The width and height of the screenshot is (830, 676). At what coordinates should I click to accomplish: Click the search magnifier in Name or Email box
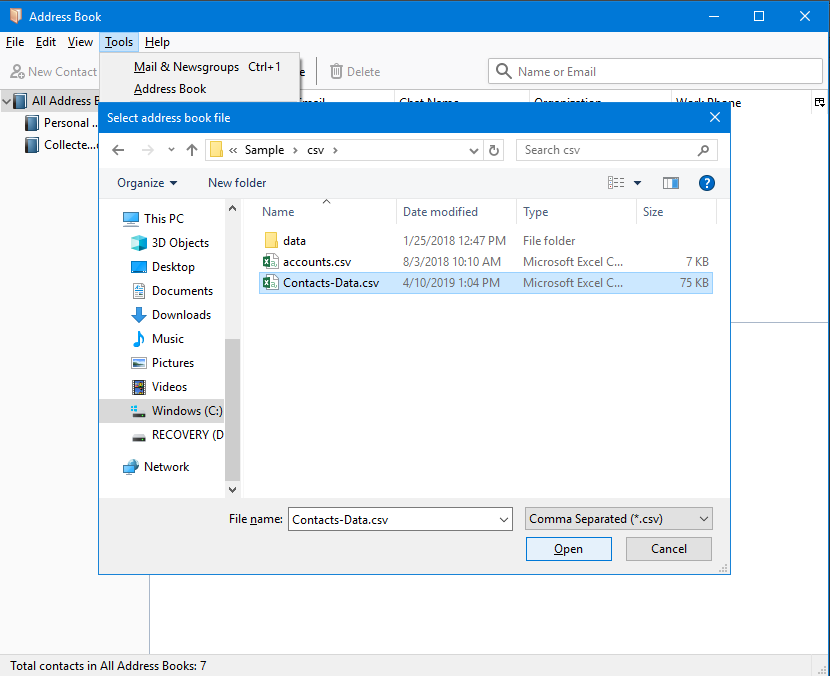tap(503, 71)
